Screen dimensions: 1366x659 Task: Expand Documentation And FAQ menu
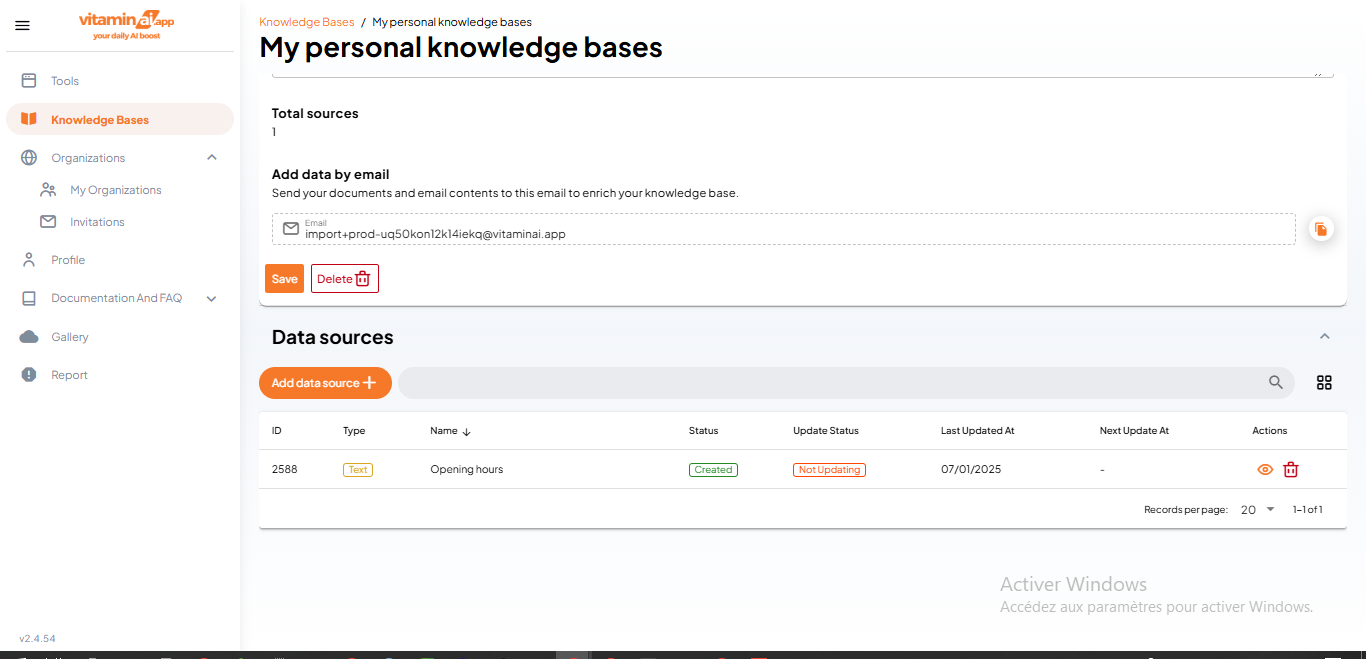pyautogui.click(x=211, y=298)
